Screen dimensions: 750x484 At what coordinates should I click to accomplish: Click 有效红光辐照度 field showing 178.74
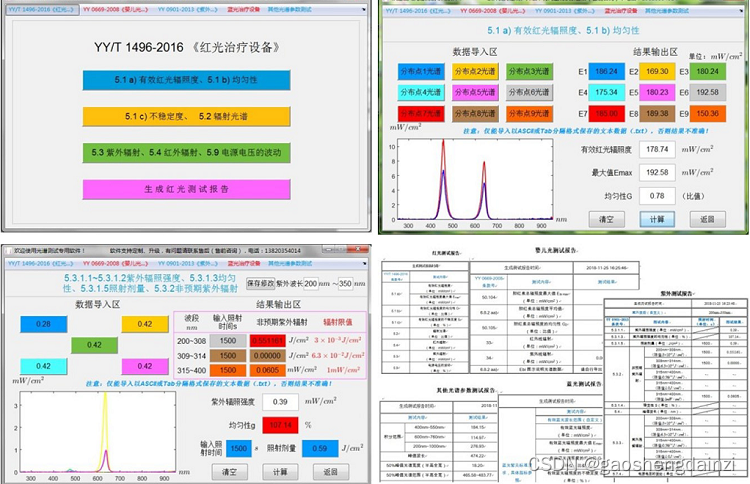(x=657, y=149)
